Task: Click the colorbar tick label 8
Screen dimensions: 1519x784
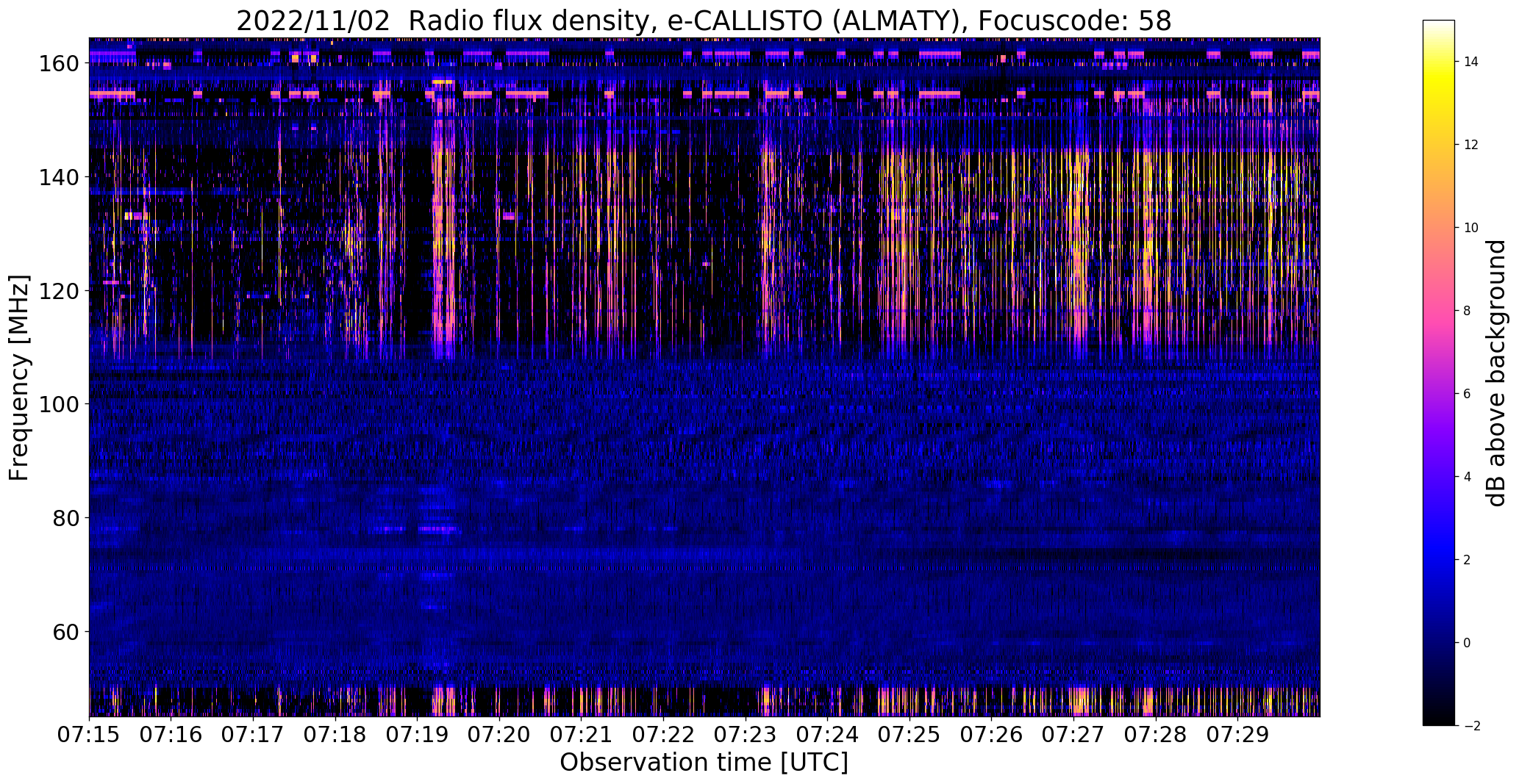Action: click(x=1467, y=311)
